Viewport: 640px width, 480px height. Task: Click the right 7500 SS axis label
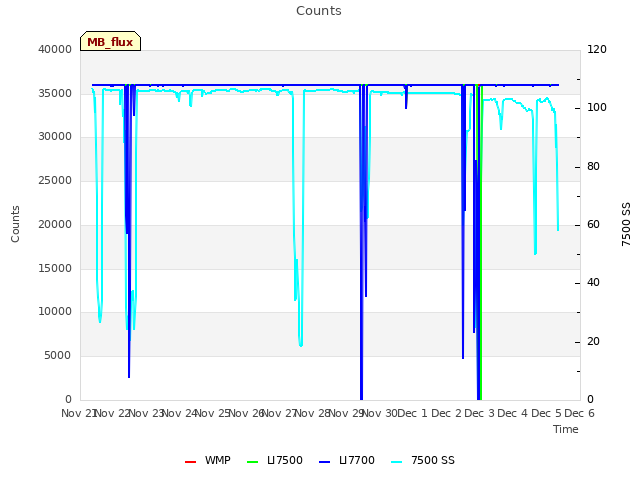click(x=626, y=224)
